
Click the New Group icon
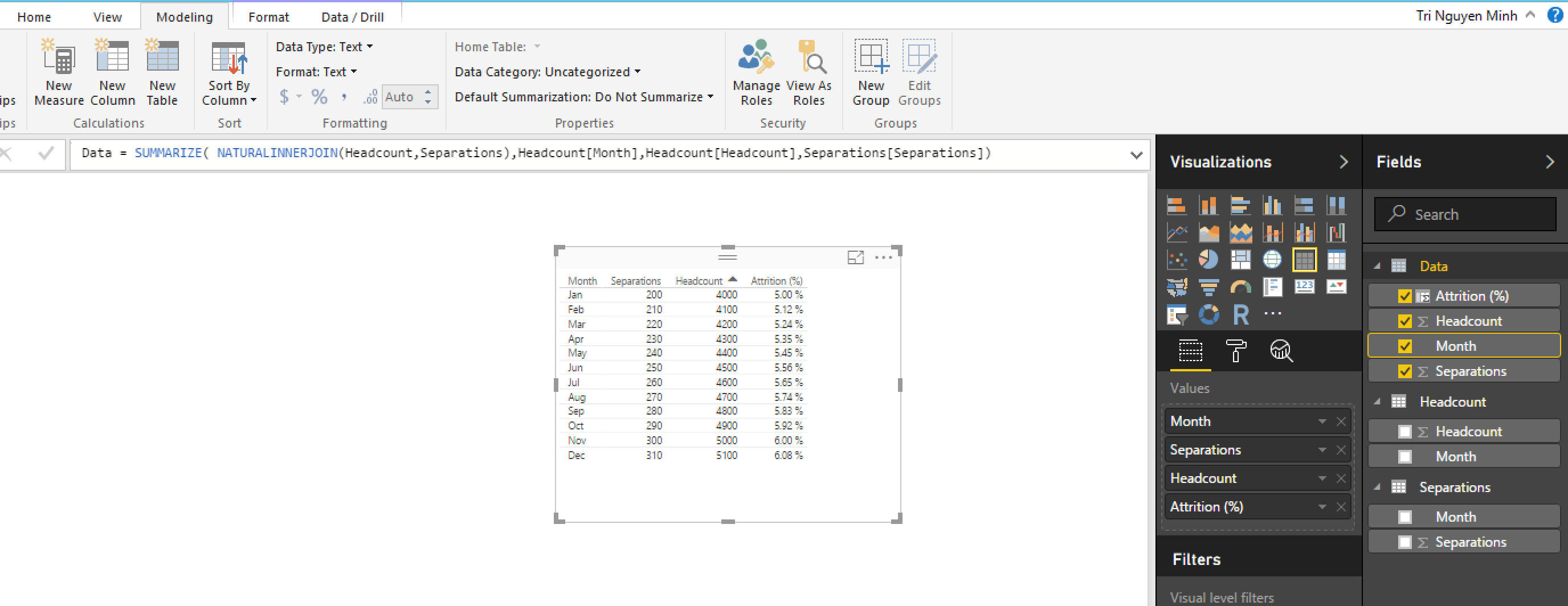(871, 56)
